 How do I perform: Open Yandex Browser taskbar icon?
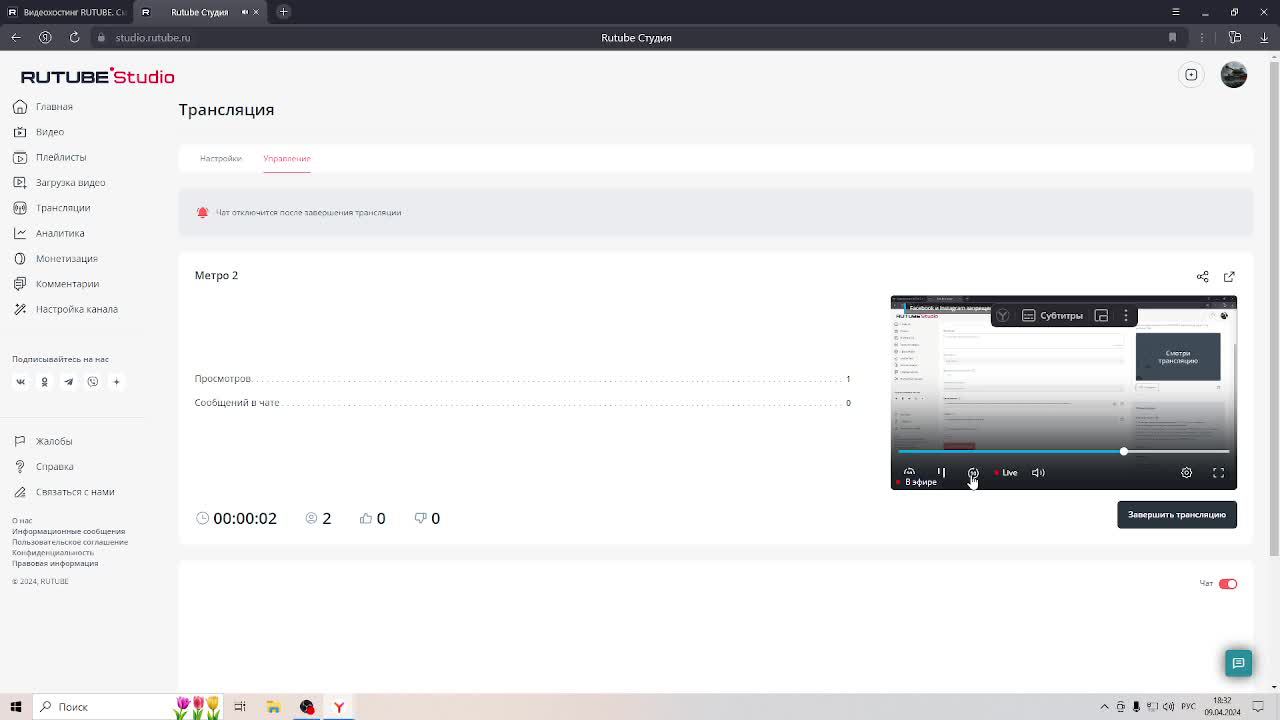click(x=339, y=707)
